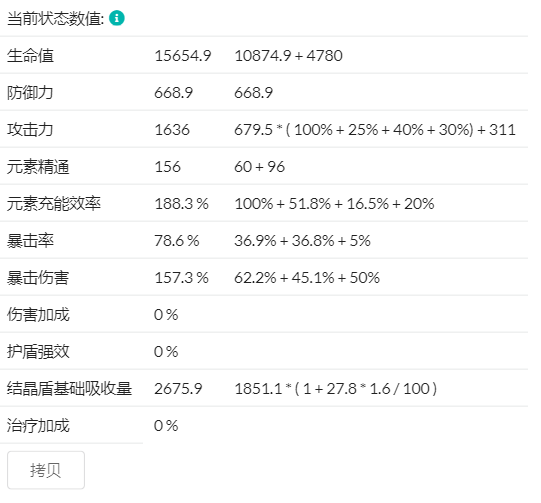The width and height of the screenshot is (541, 503).
Task: Select the 暴击率 value 78.6 %
Action: [x=177, y=241]
